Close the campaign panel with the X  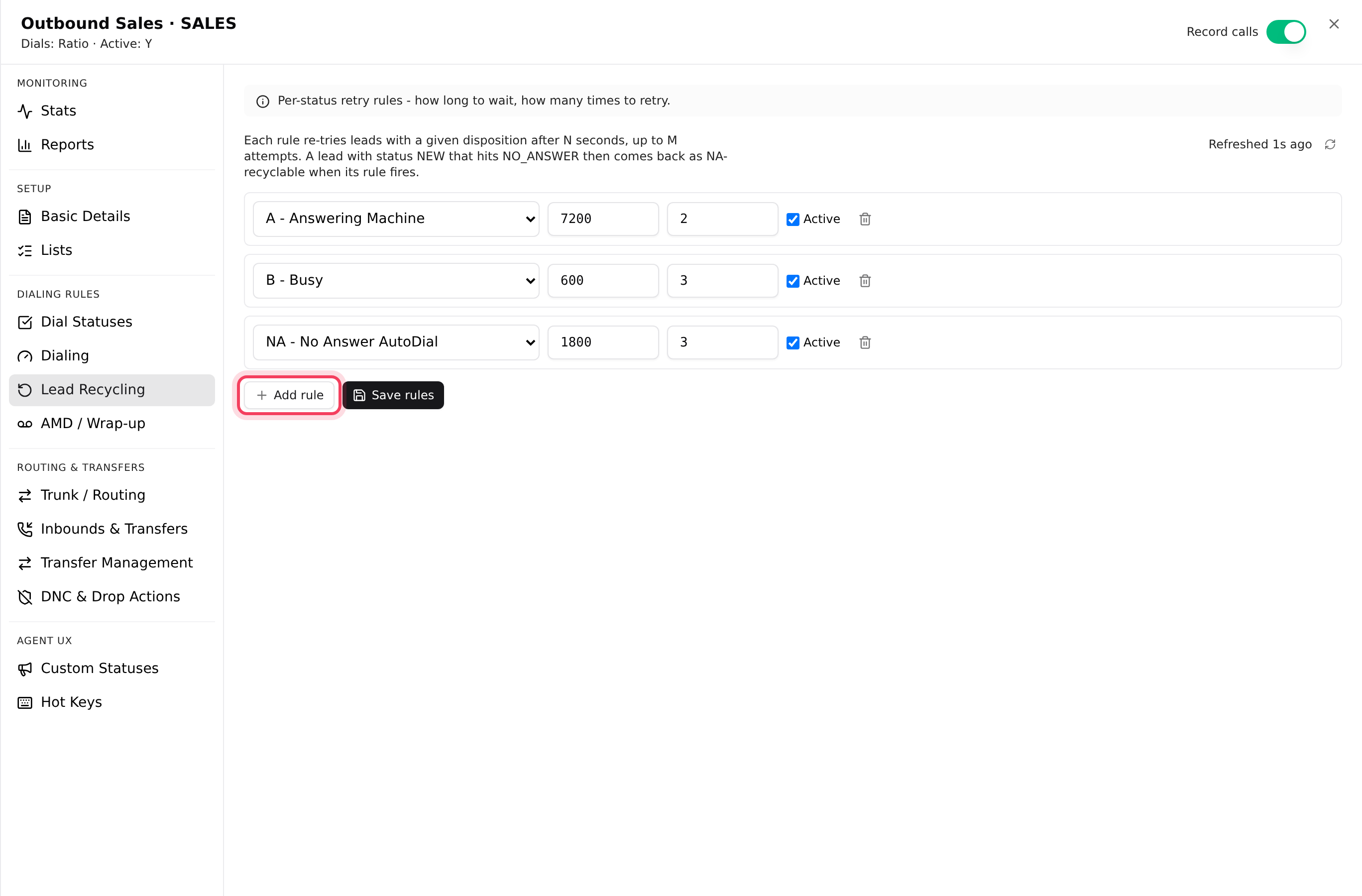click(x=1334, y=24)
